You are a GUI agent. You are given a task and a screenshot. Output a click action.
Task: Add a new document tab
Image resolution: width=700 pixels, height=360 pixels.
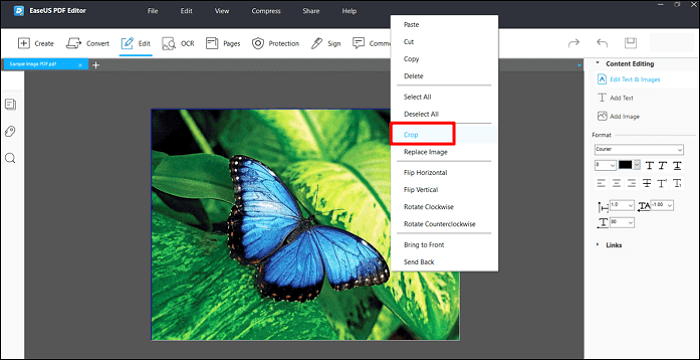[x=96, y=65]
